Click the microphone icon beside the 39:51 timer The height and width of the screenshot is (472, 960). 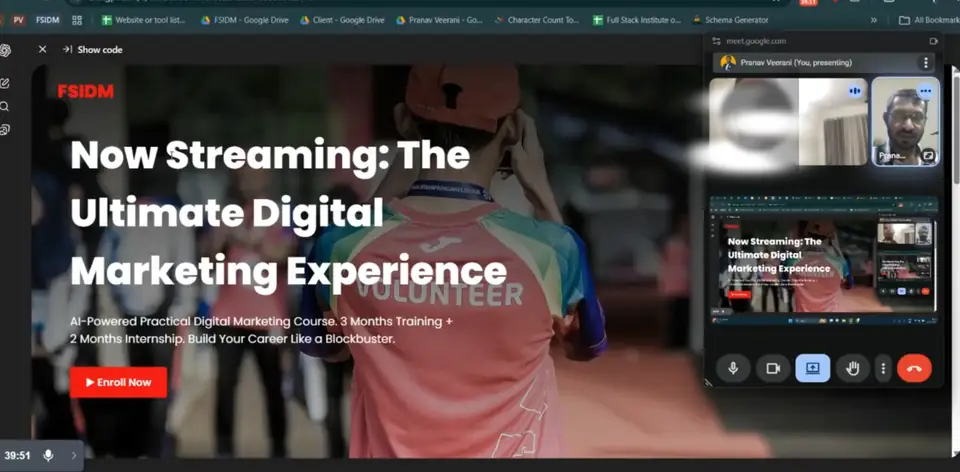tap(48, 455)
